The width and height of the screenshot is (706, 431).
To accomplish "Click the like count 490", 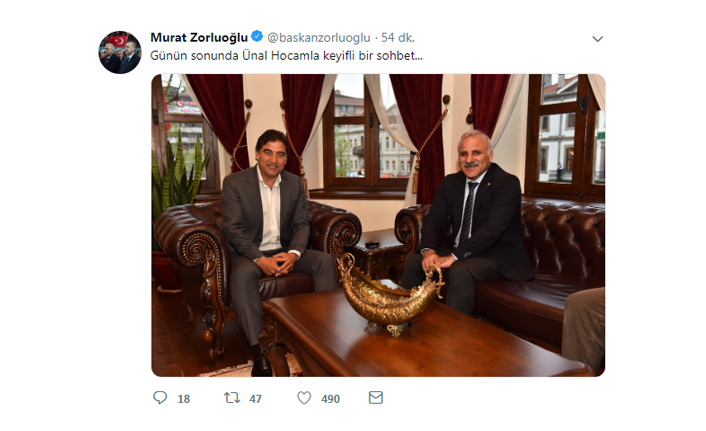I will coord(330,399).
